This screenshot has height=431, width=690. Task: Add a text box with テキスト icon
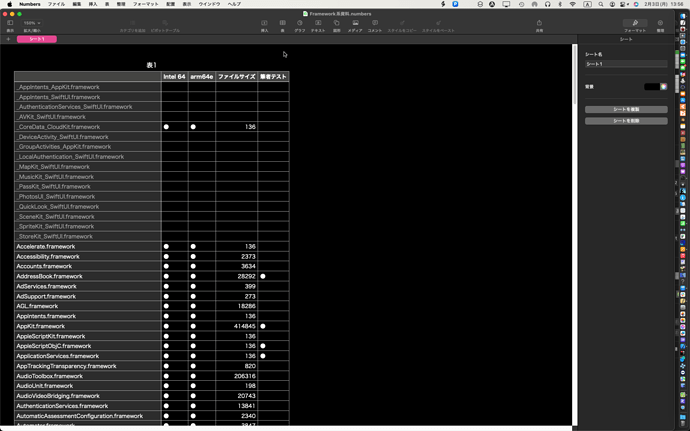tap(318, 23)
